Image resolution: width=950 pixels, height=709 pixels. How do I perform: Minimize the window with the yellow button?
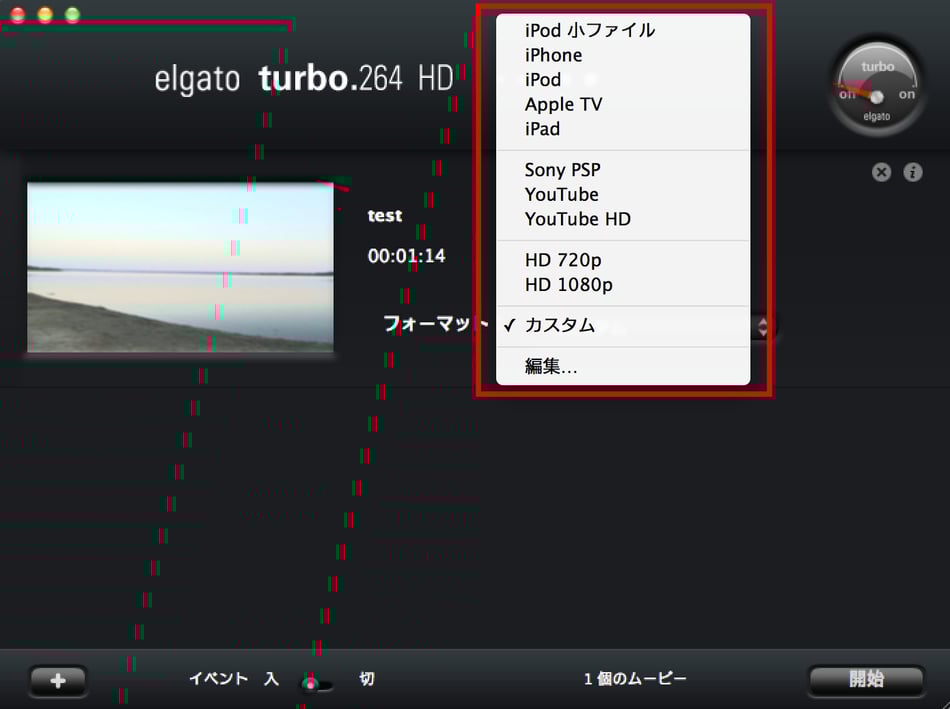[x=45, y=15]
